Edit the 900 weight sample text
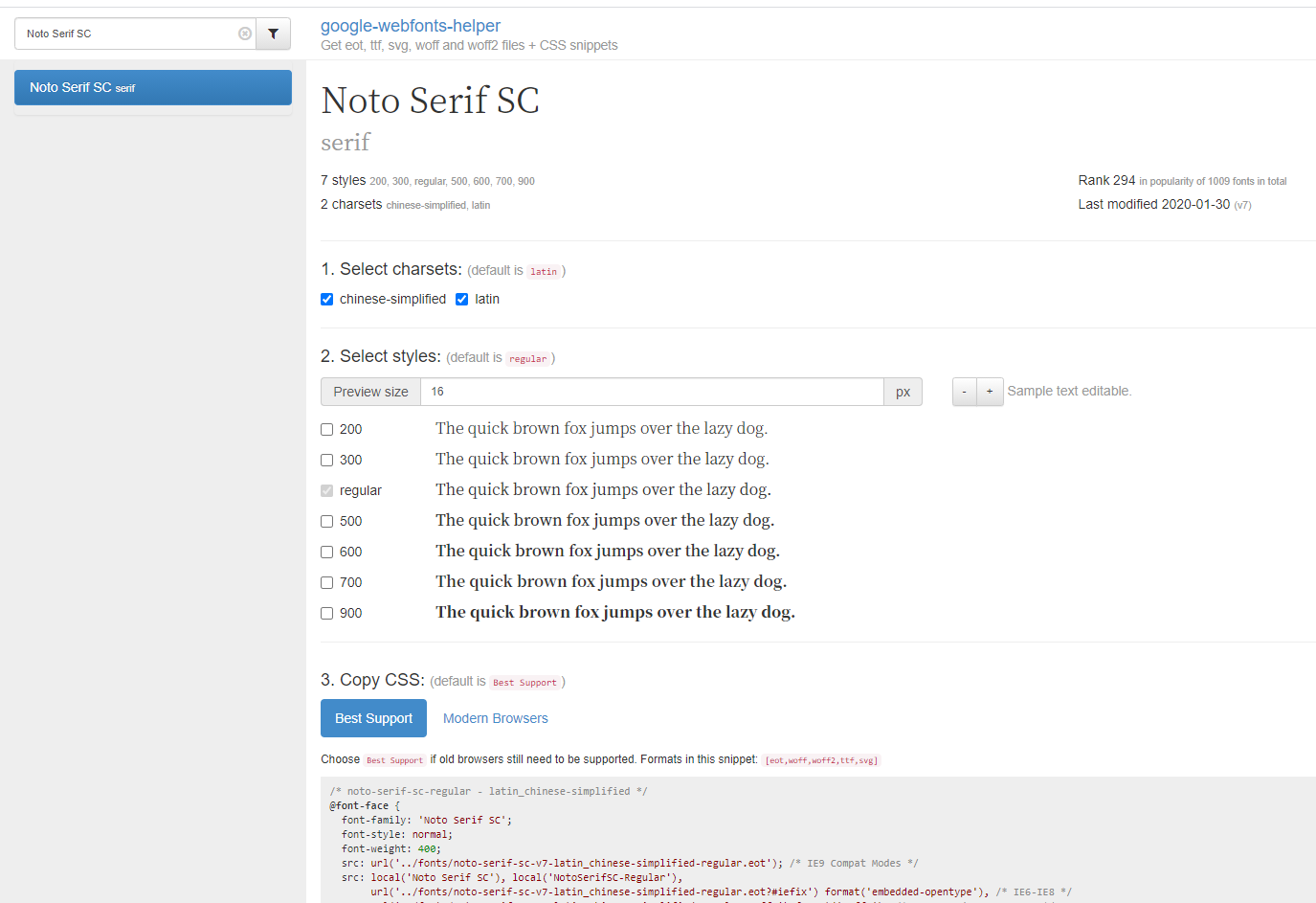This screenshot has width=1316, height=903. coord(614,613)
